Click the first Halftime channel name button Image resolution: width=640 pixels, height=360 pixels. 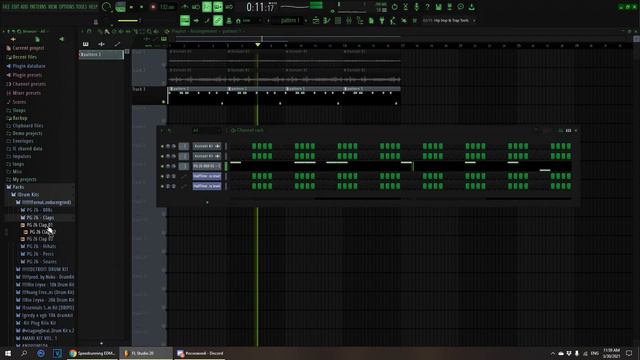tap(207, 176)
